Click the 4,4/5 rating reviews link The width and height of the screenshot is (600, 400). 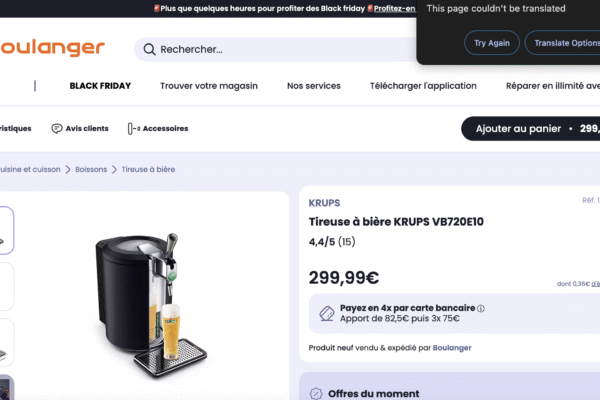click(x=332, y=242)
